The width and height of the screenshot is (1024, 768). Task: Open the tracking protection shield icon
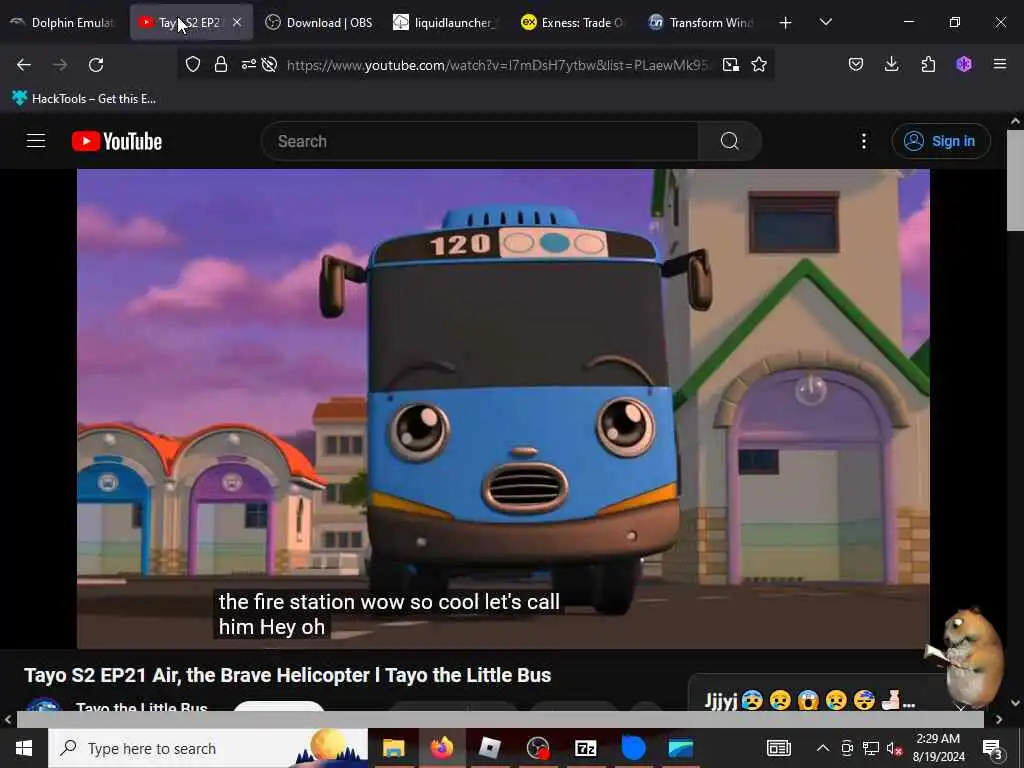pos(193,64)
